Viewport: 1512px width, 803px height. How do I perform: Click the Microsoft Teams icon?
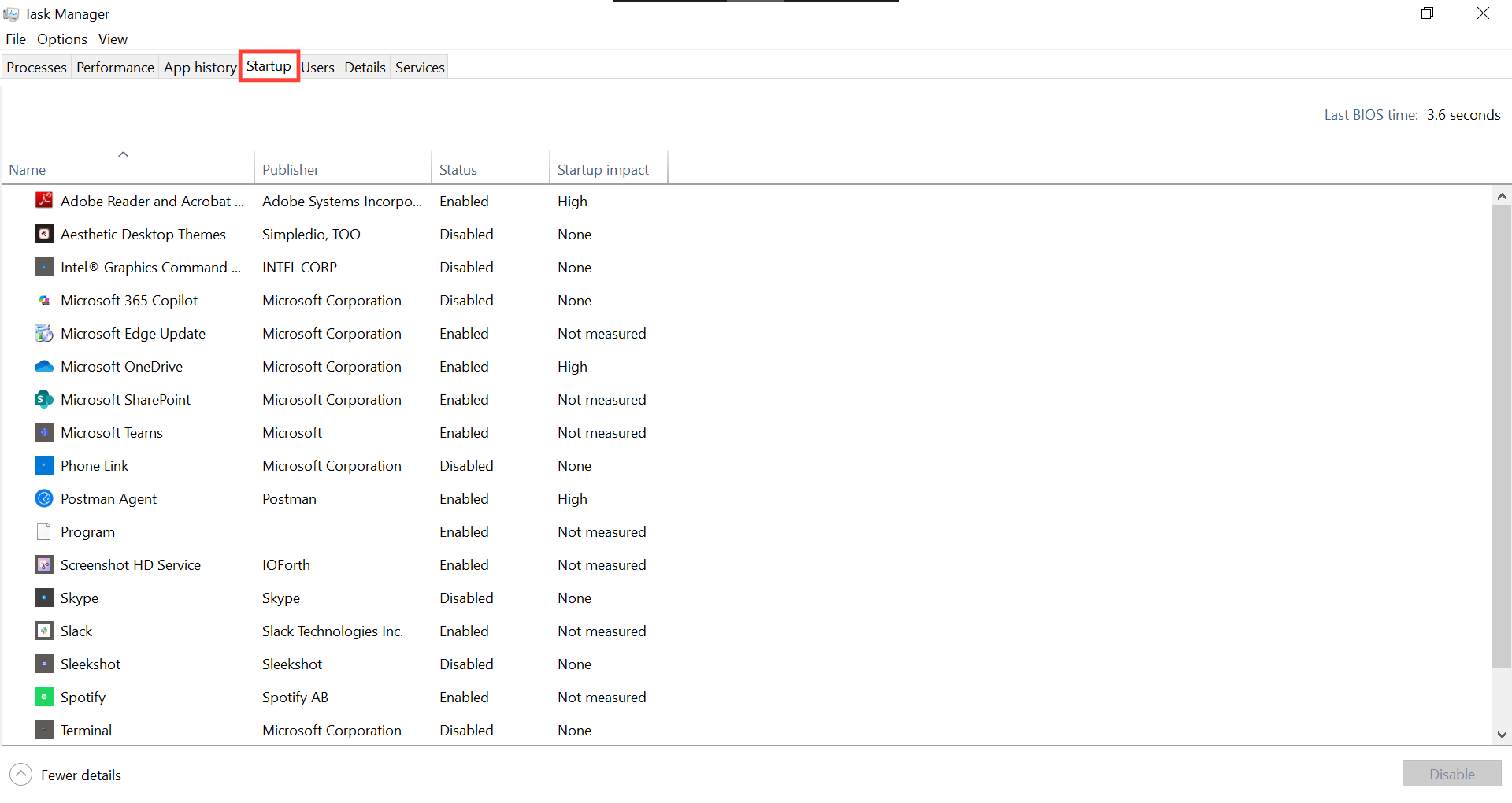tap(44, 432)
